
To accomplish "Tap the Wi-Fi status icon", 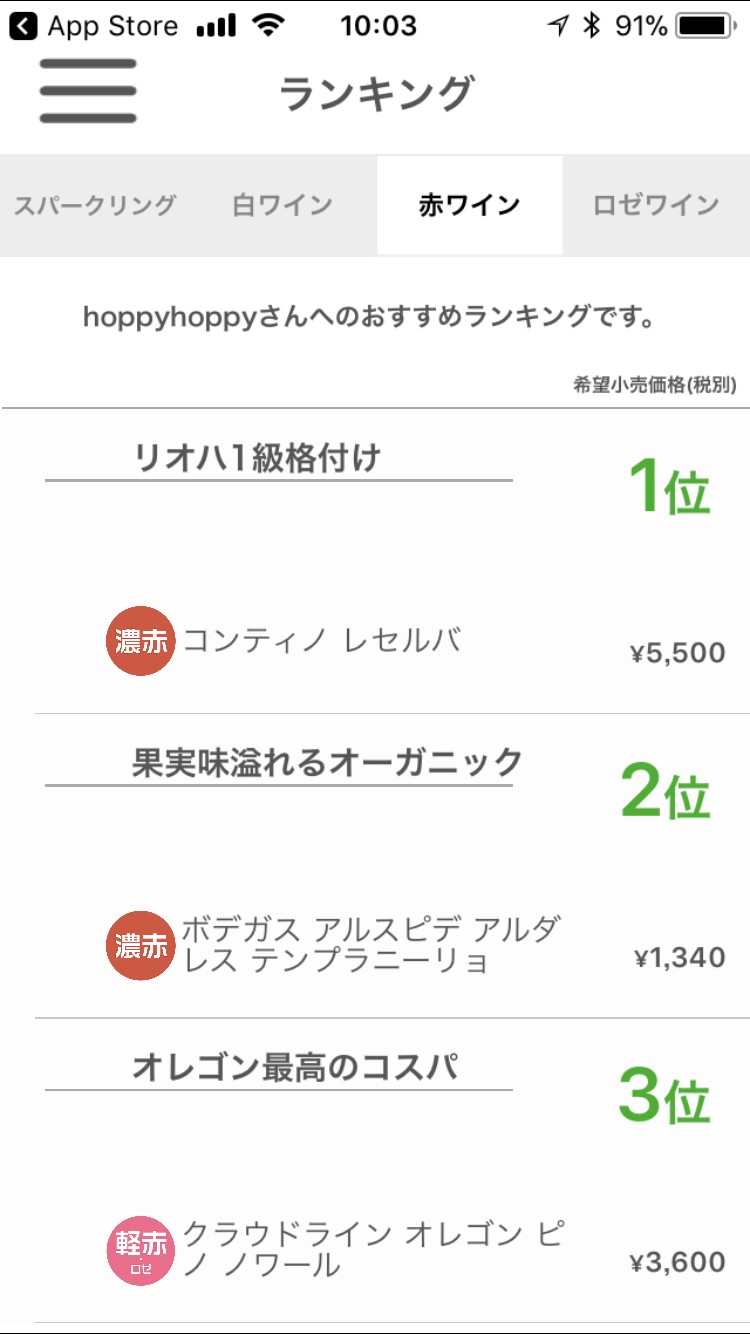I will (268, 26).
